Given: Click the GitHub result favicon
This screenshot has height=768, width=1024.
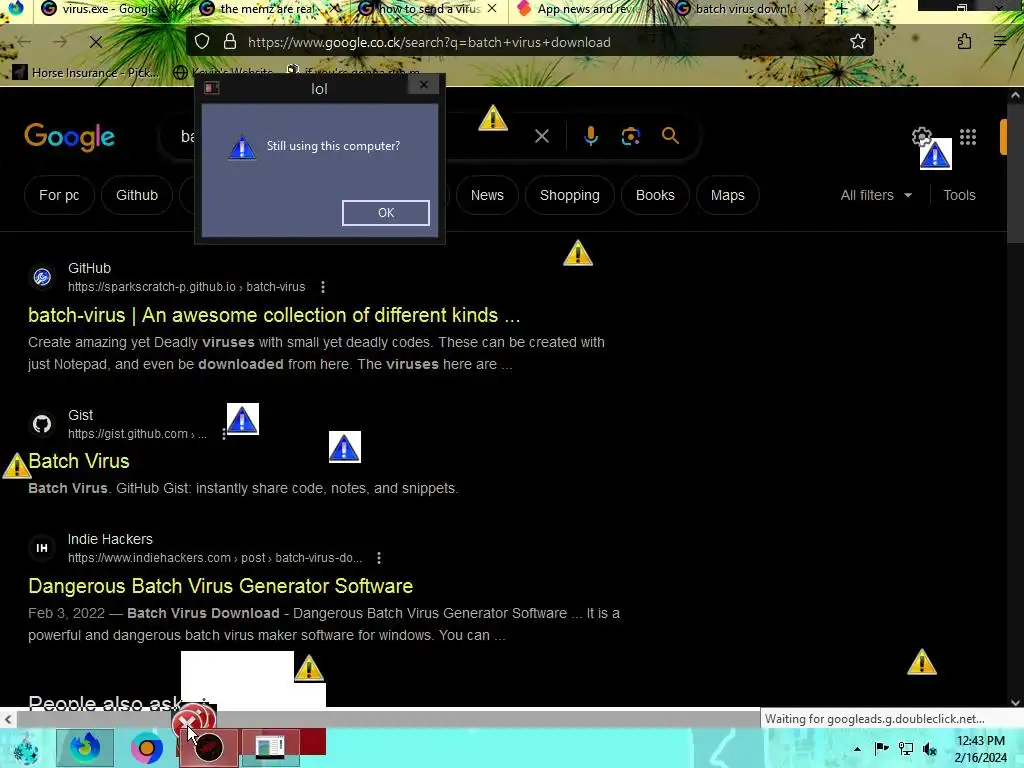Looking at the screenshot, I should [x=42, y=277].
